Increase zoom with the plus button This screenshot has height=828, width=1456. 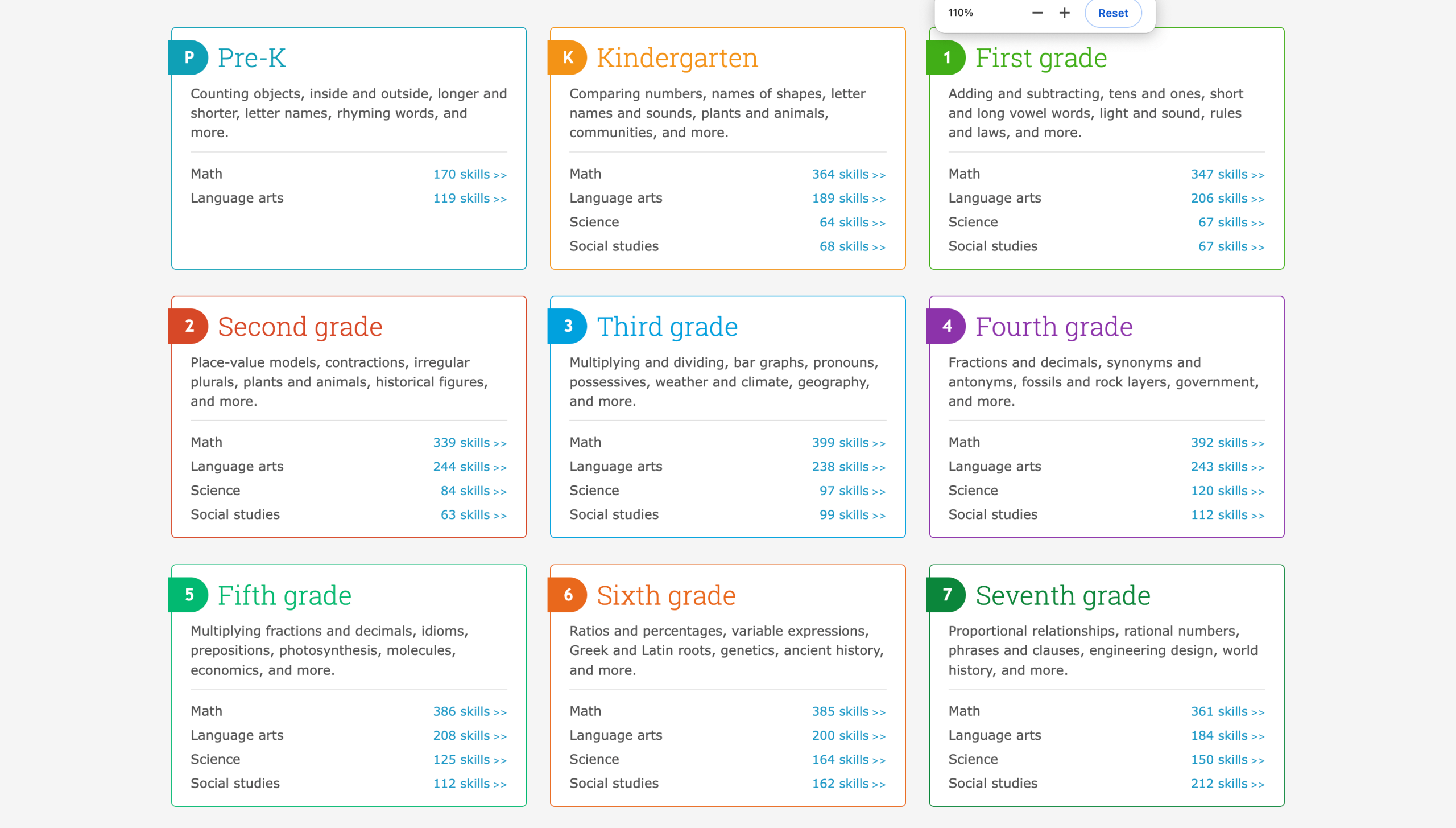coord(1064,13)
